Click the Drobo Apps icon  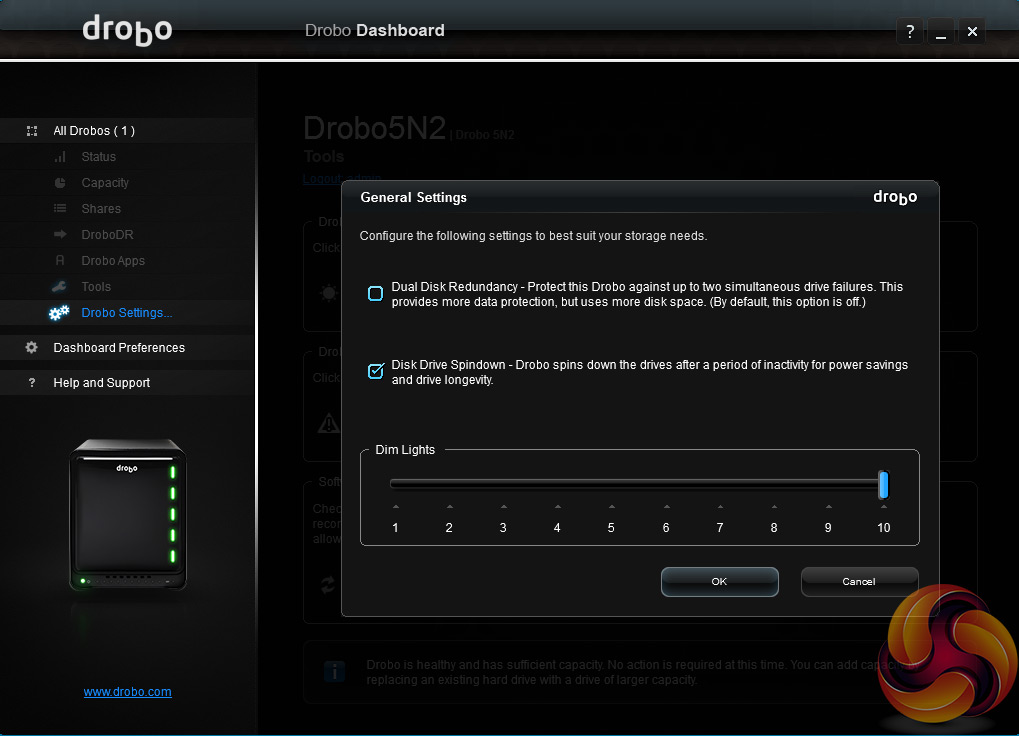pyautogui.click(x=60, y=260)
